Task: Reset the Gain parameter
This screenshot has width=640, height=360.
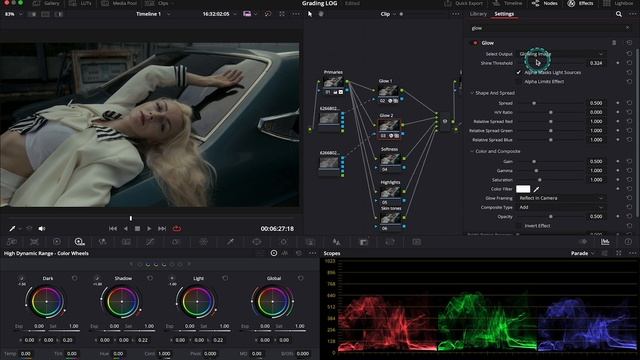Action: 629,162
